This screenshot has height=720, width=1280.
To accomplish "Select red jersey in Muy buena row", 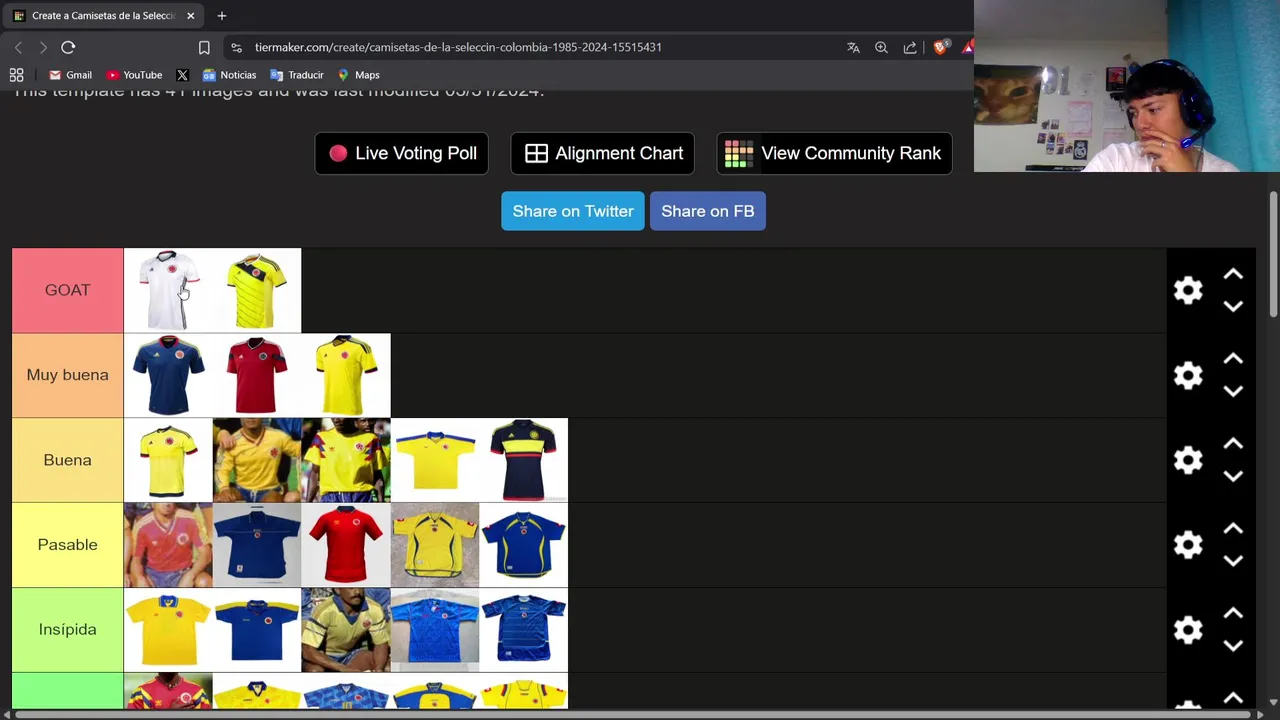I will point(257,375).
